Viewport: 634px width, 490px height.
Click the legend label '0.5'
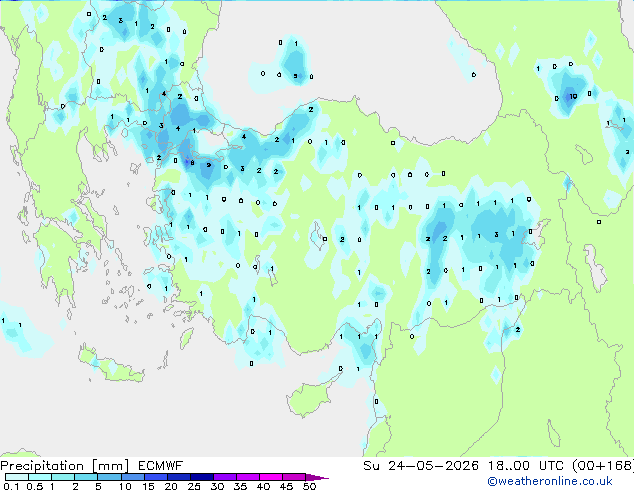tap(34, 486)
